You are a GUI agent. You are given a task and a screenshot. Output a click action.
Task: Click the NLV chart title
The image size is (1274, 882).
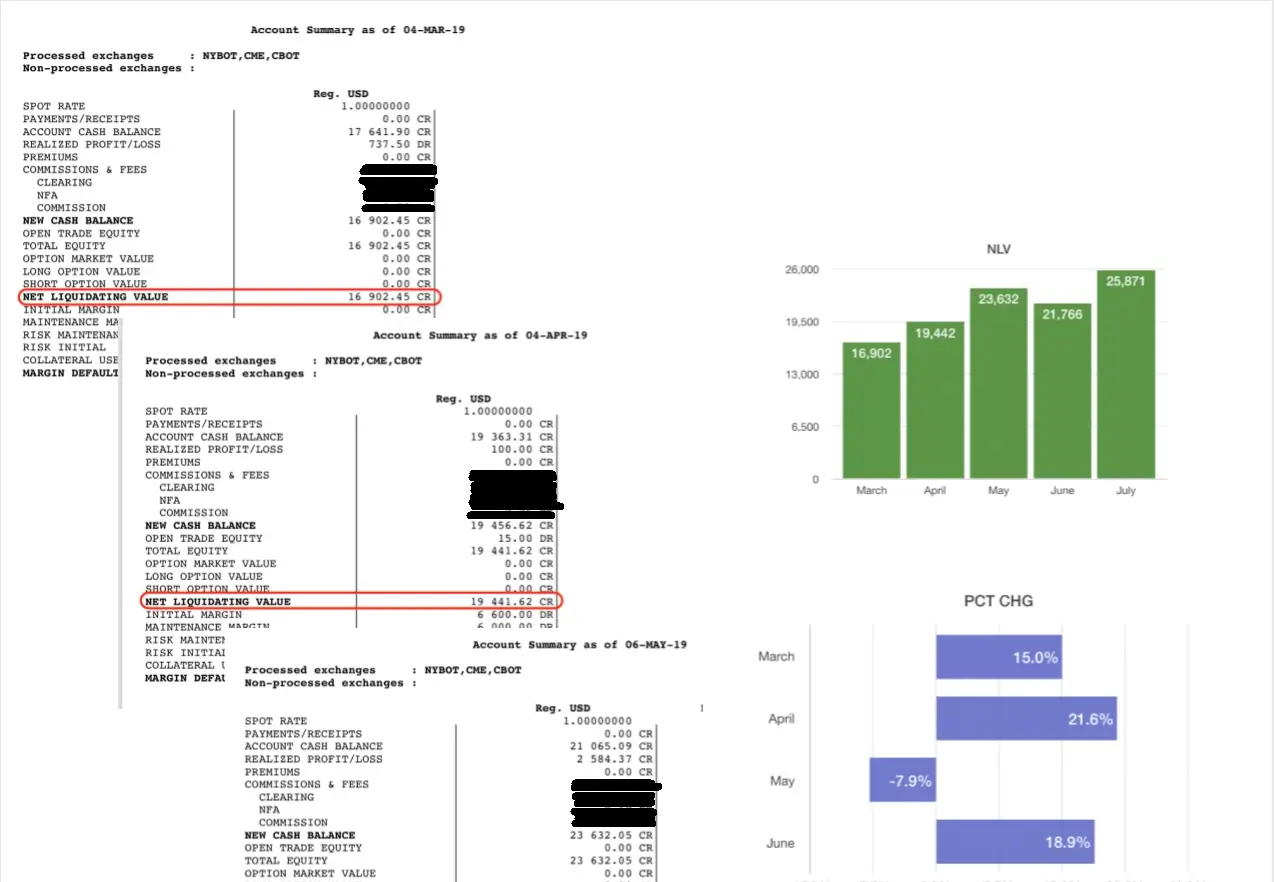click(998, 249)
